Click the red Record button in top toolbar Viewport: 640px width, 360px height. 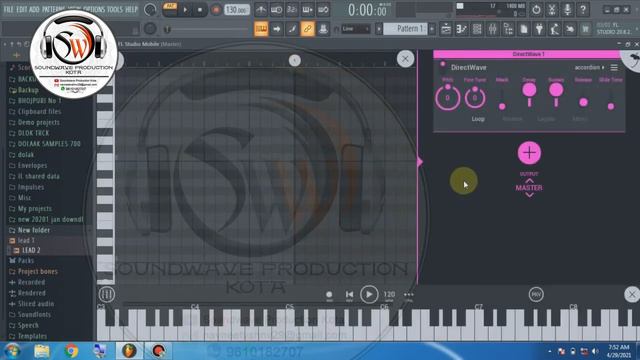point(216,10)
